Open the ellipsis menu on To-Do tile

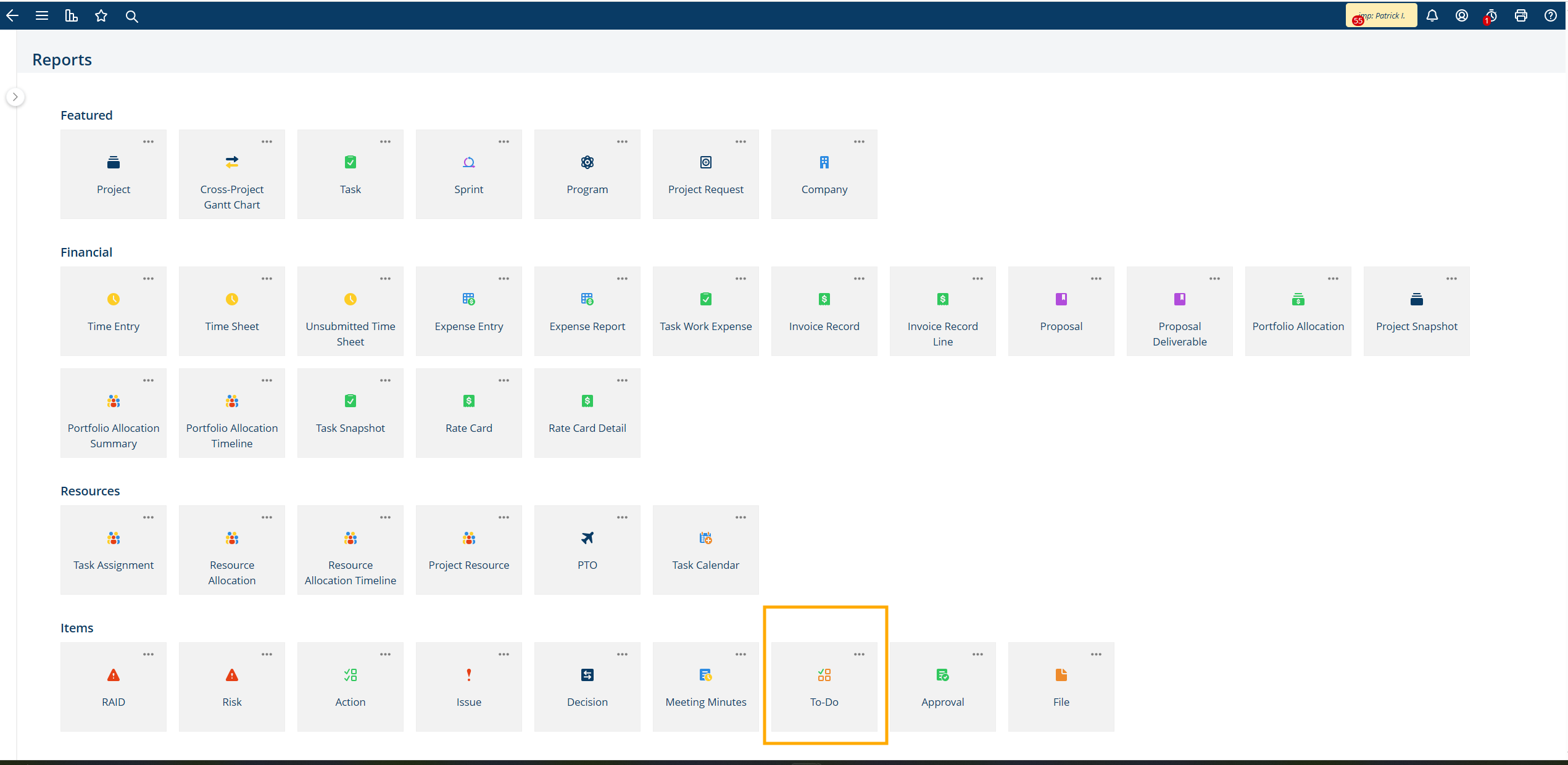[860, 655]
